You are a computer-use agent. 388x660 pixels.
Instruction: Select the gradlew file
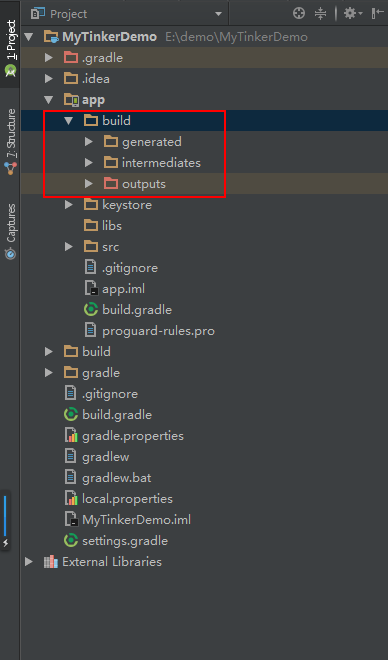tap(106, 457)
